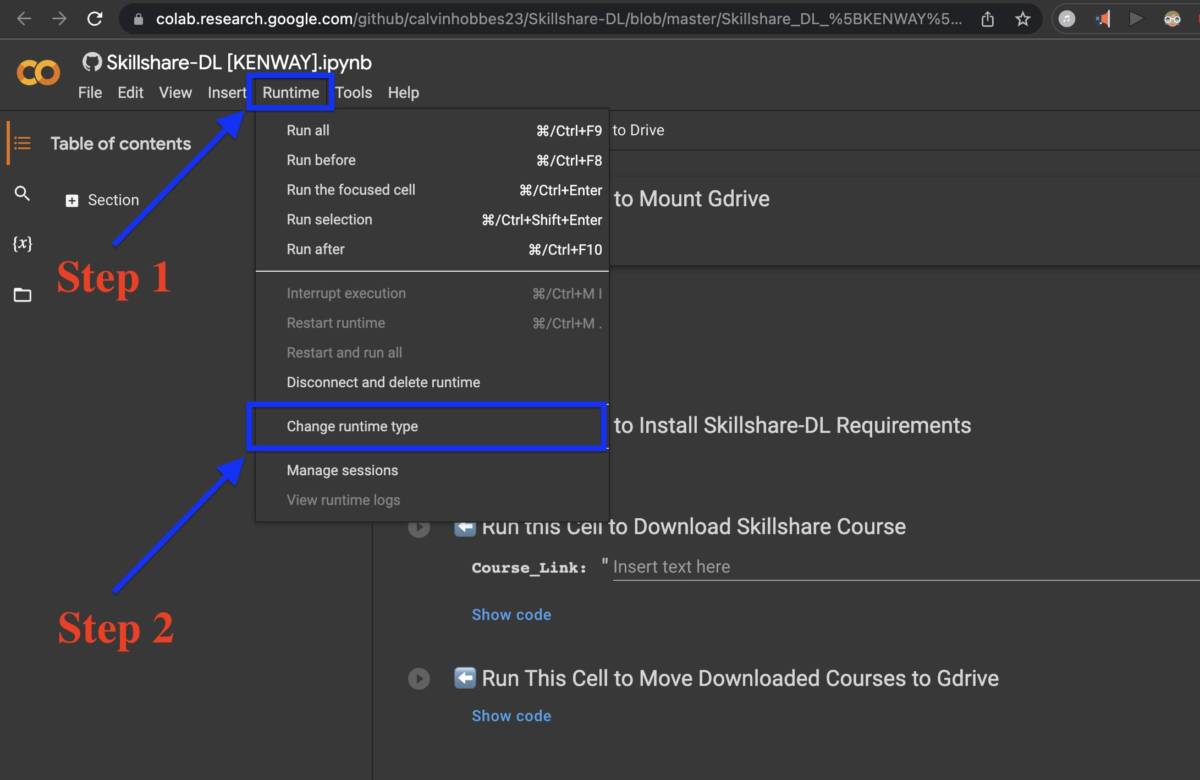The width and height of the screenshot is (1200, 780).
Task: Reload the page with browser refresh icon
Action: [x=94, y=18]
